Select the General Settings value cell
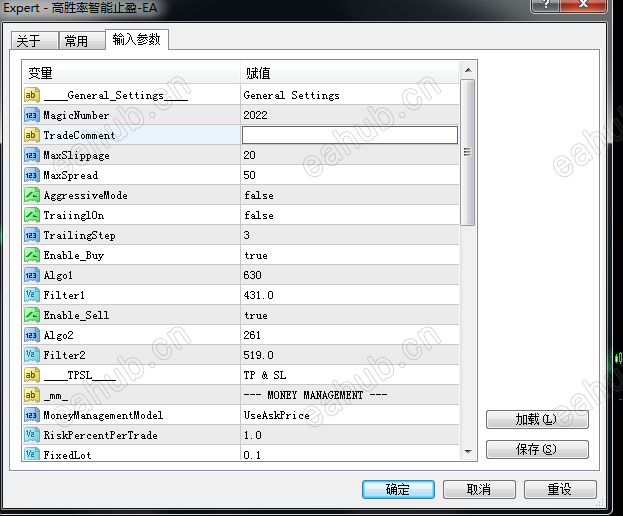This screenshot has width=623, height=516. pos(350,95)
